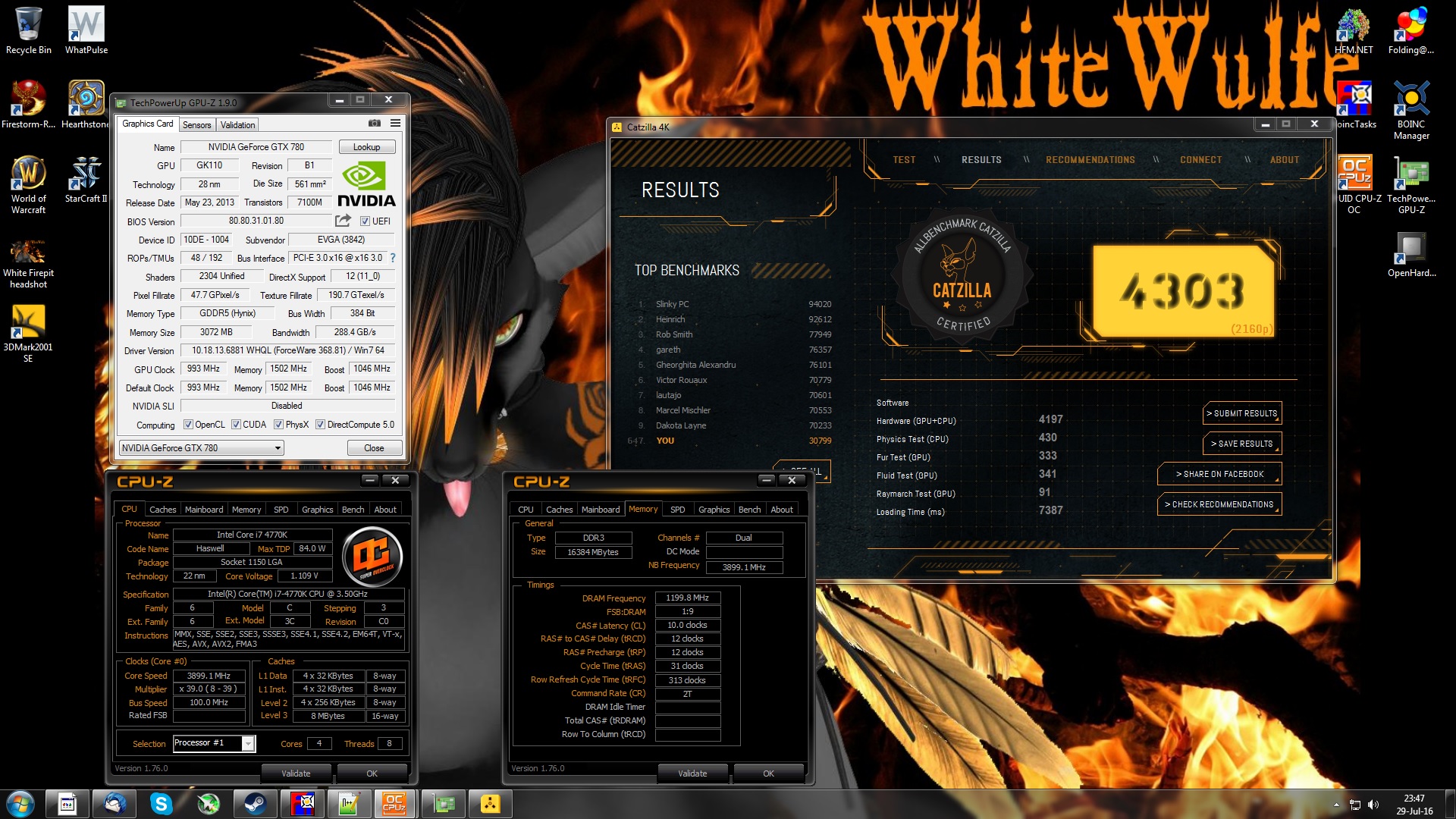Open WhatPulse desktop shortcut
This screenshot has width=1456, height=819.
[x=86, y=30]
